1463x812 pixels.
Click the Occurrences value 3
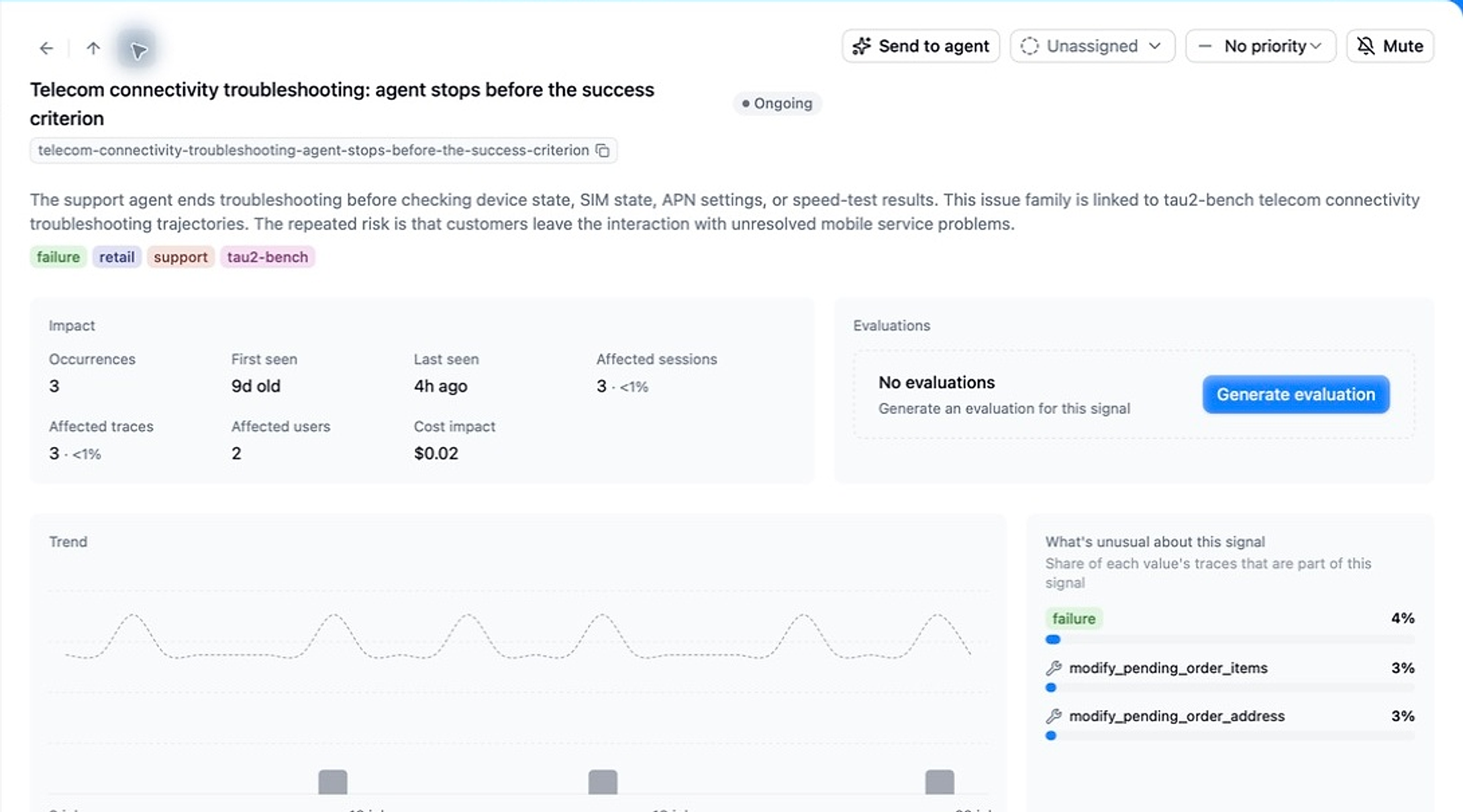(x=54, y=387)
